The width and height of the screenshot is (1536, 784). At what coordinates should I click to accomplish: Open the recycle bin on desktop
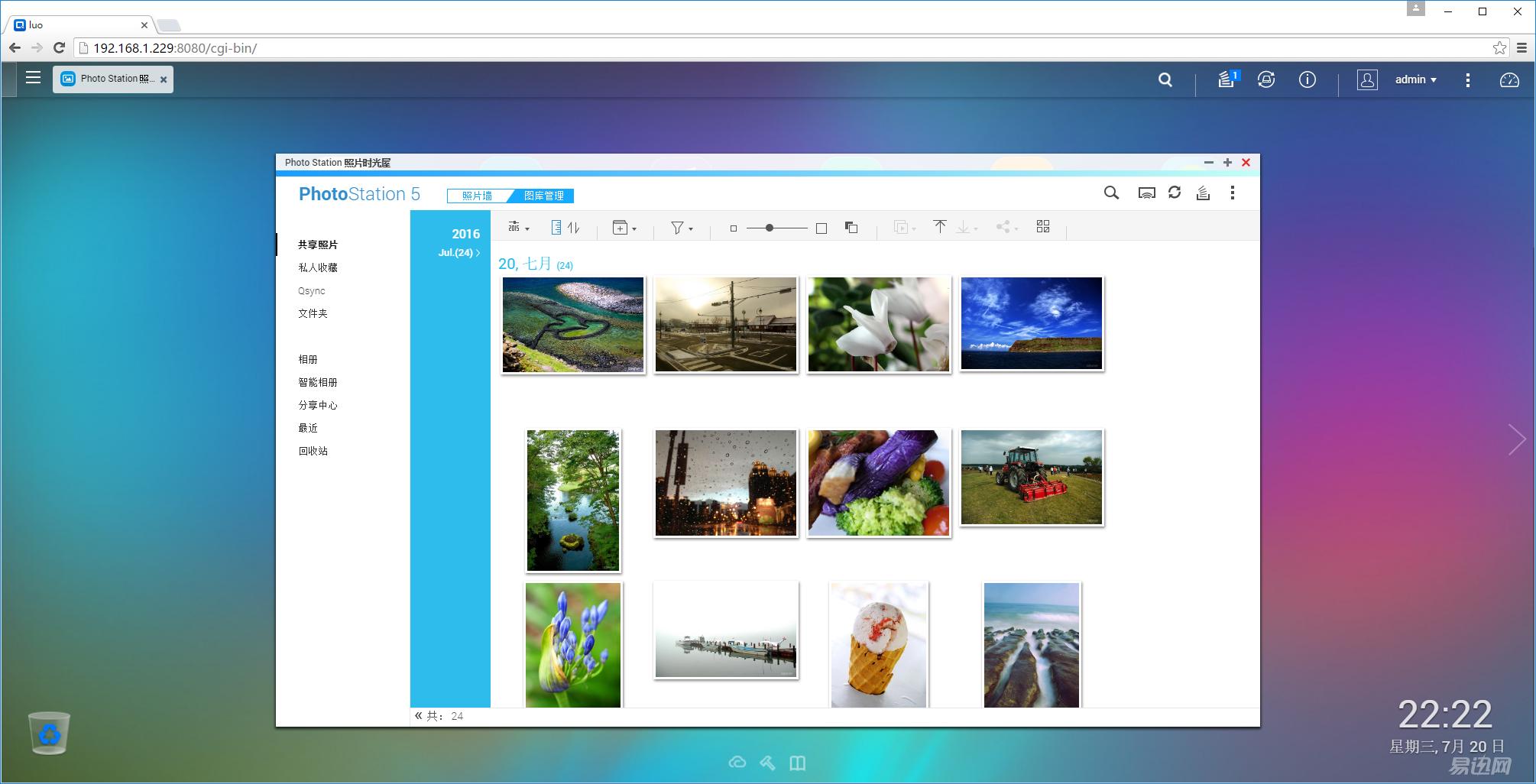50,733
